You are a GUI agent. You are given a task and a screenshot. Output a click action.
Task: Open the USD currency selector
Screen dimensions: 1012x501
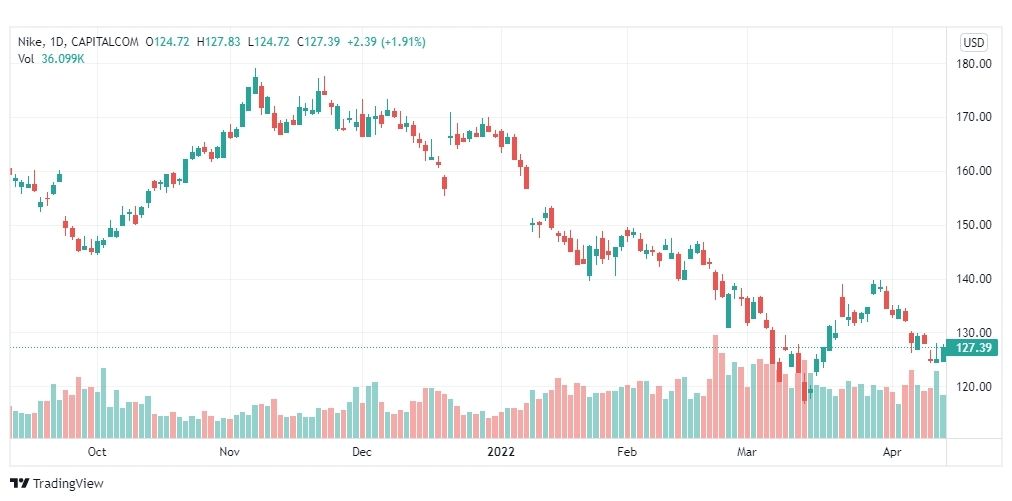[973, 43]
